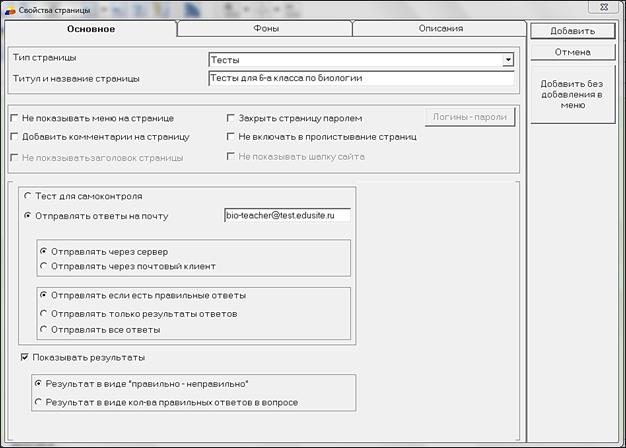
Task: Open the page type dropdown
Action: click(x=507, y=60)
